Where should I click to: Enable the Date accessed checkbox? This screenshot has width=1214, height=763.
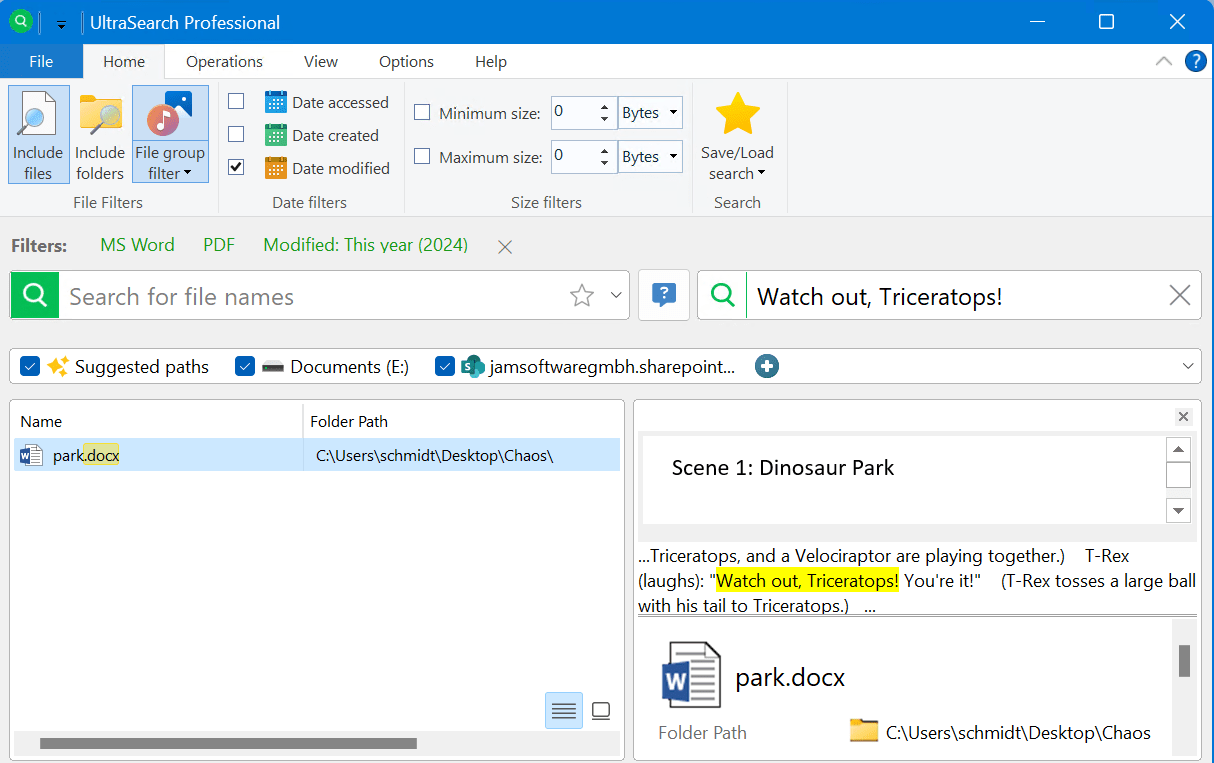pyautogui.click(x=236, y=102)
